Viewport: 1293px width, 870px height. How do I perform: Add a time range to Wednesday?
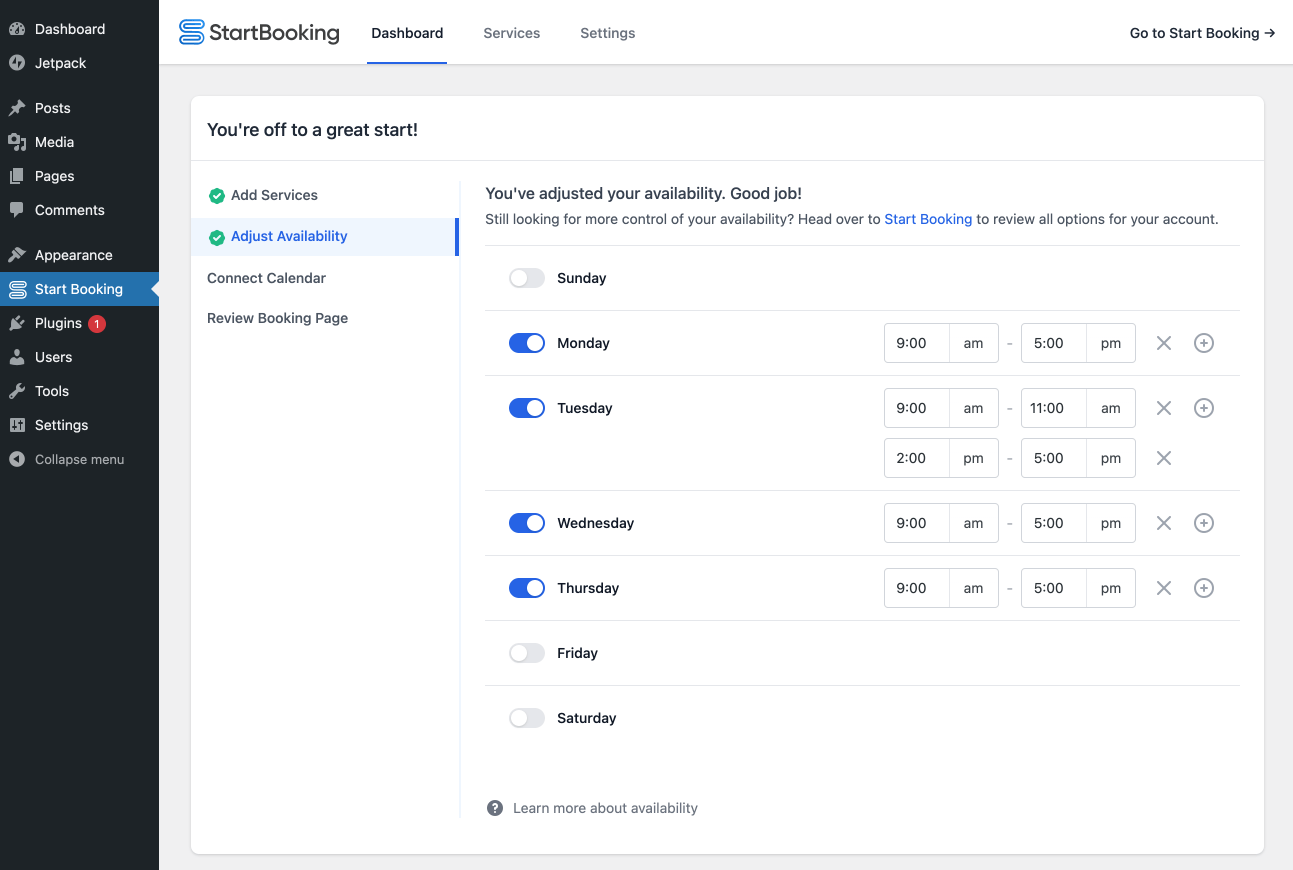click(x=1204, y=523)
